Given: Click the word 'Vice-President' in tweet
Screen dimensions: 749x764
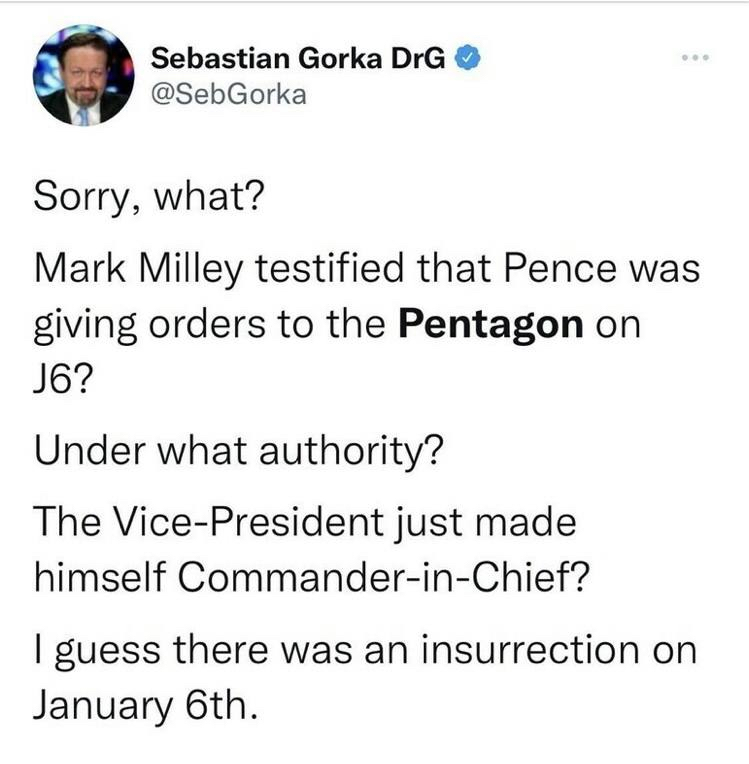Looking at the screenshot, I should point(248,522).
